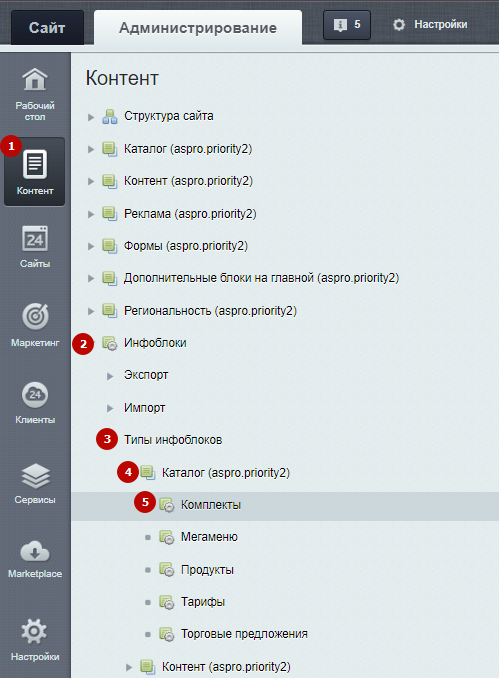Open the Торговые предложения infoblock
This screenshot has width=499, height=678.
click(244, 634)
